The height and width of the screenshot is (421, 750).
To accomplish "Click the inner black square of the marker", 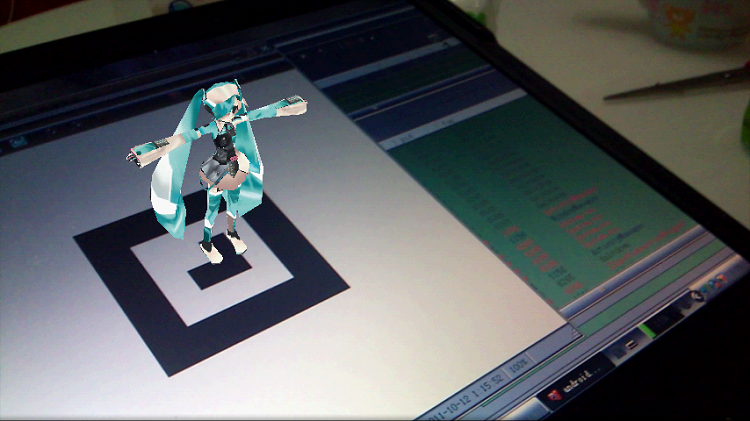I will 220,270.
